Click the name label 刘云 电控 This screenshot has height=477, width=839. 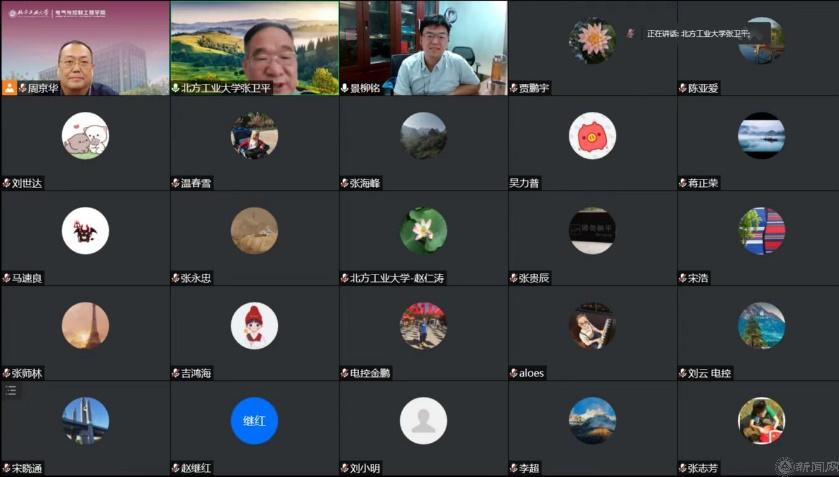coord(710,373)
